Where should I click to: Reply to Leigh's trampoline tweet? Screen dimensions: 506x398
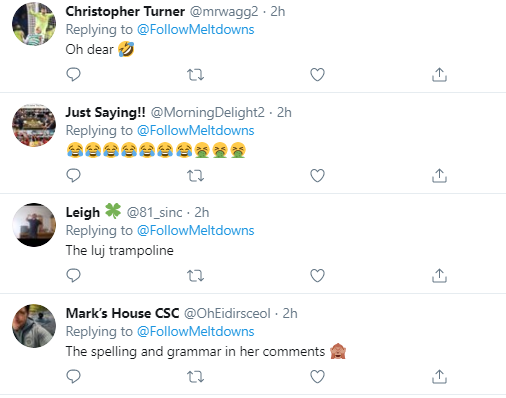(73, 275)
